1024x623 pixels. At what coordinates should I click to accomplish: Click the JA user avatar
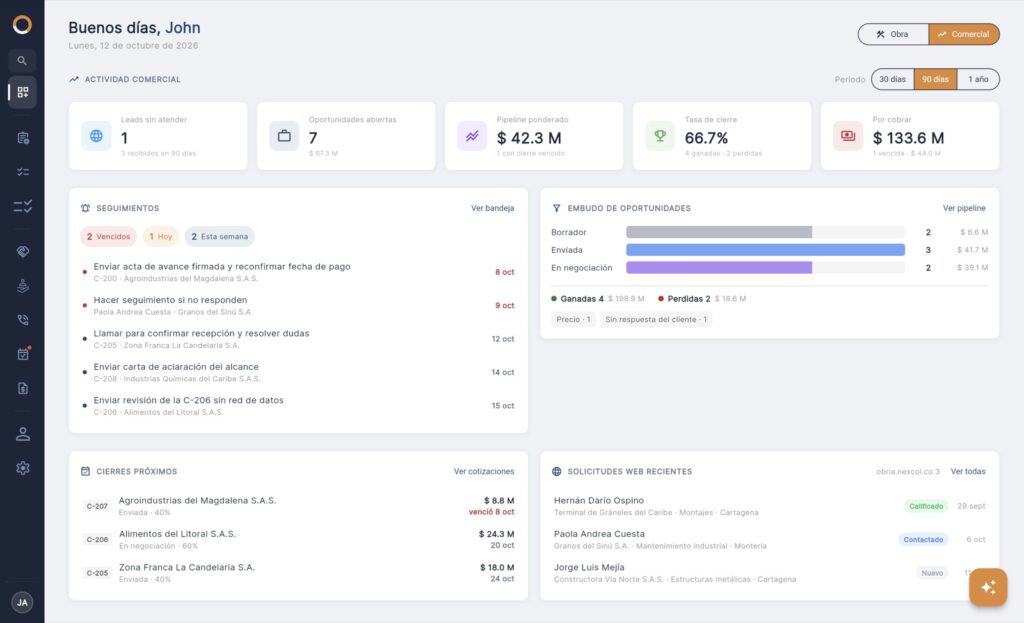pyautogui.click(x=22, y=602)
